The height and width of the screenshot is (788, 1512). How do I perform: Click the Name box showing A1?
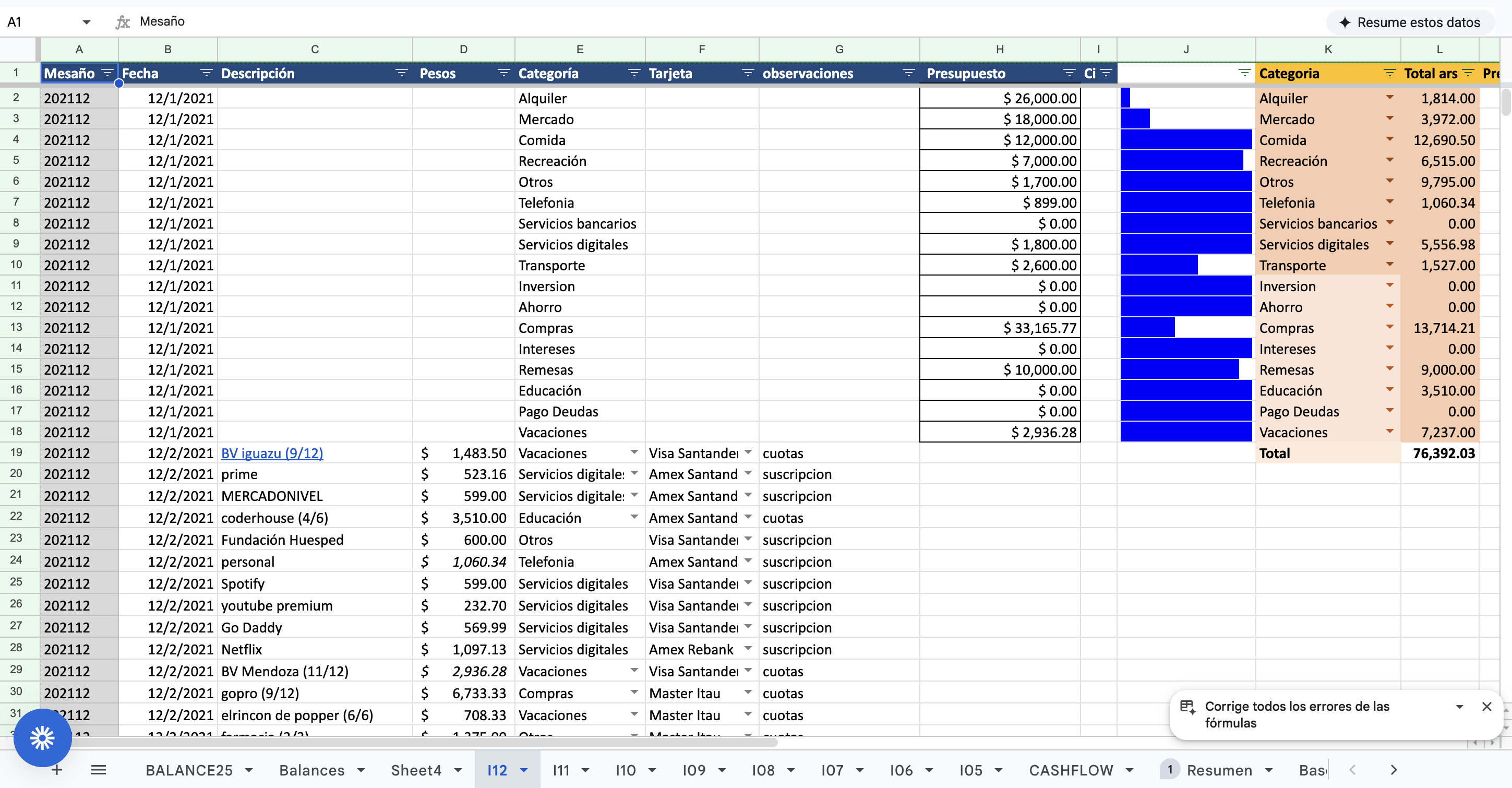click(x=41, y=22)
